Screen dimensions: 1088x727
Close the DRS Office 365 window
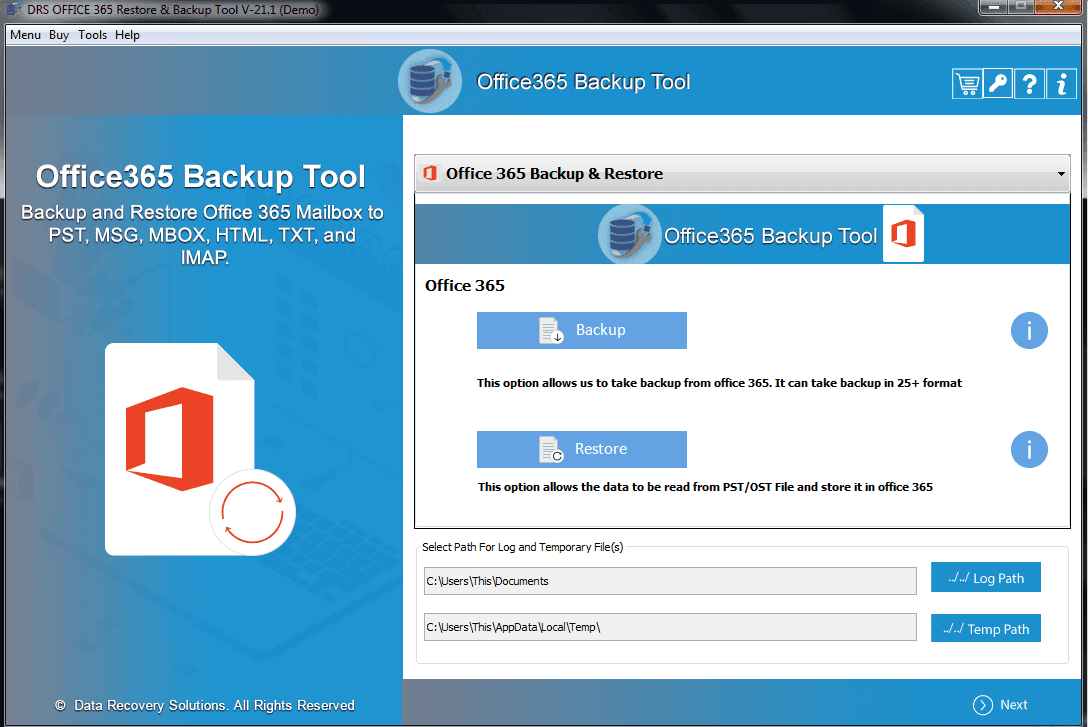(x=1058, y=6)
